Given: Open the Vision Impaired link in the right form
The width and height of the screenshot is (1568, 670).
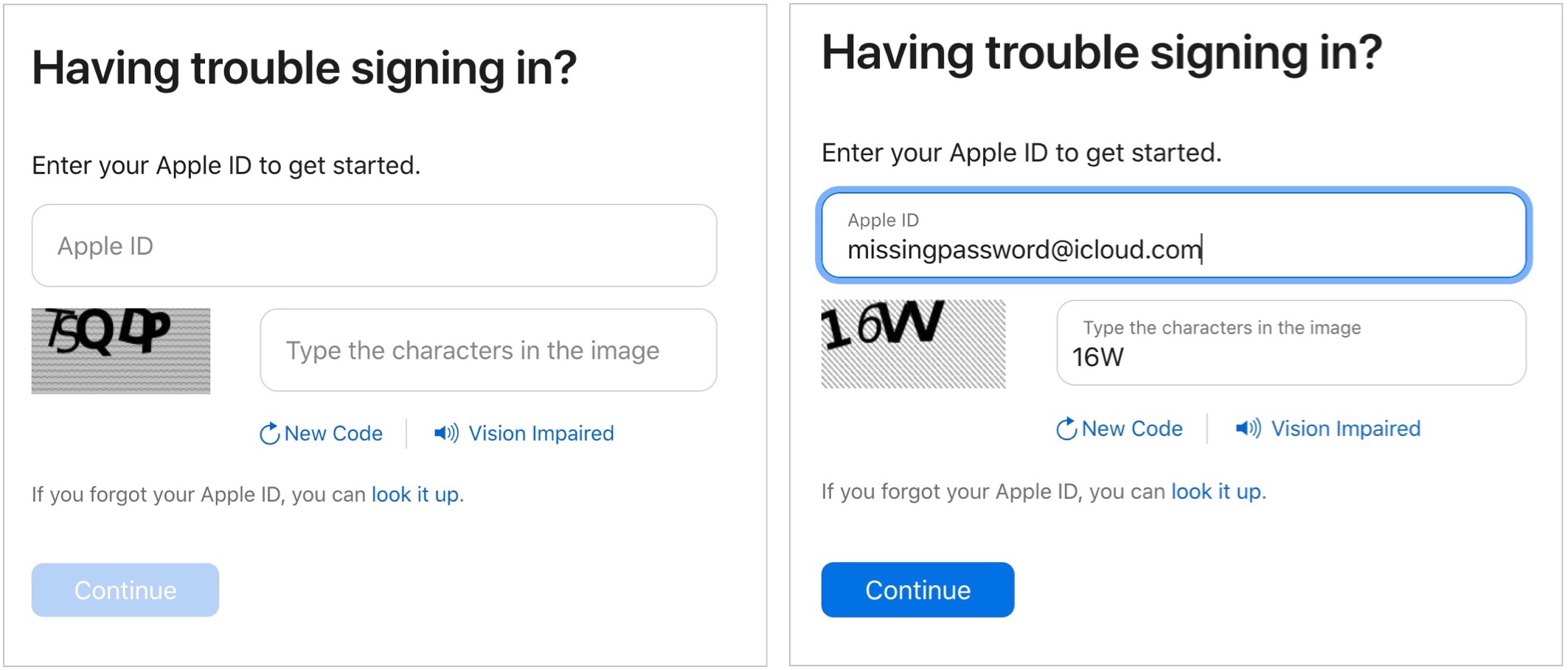Looking at the screenshot, I should click(1345, 429).
